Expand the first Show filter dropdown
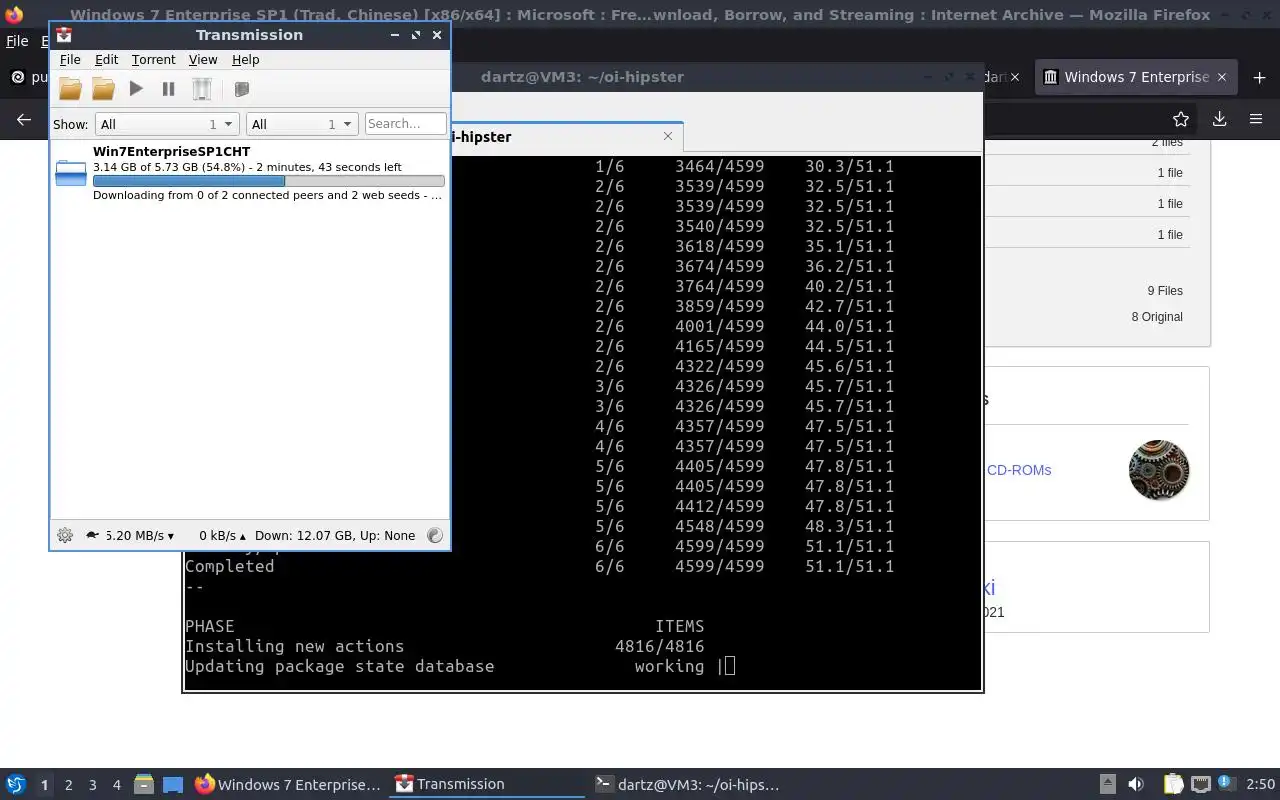This screenshot has height=800, width=1280. pyautogui.click(x=166, y=124)
